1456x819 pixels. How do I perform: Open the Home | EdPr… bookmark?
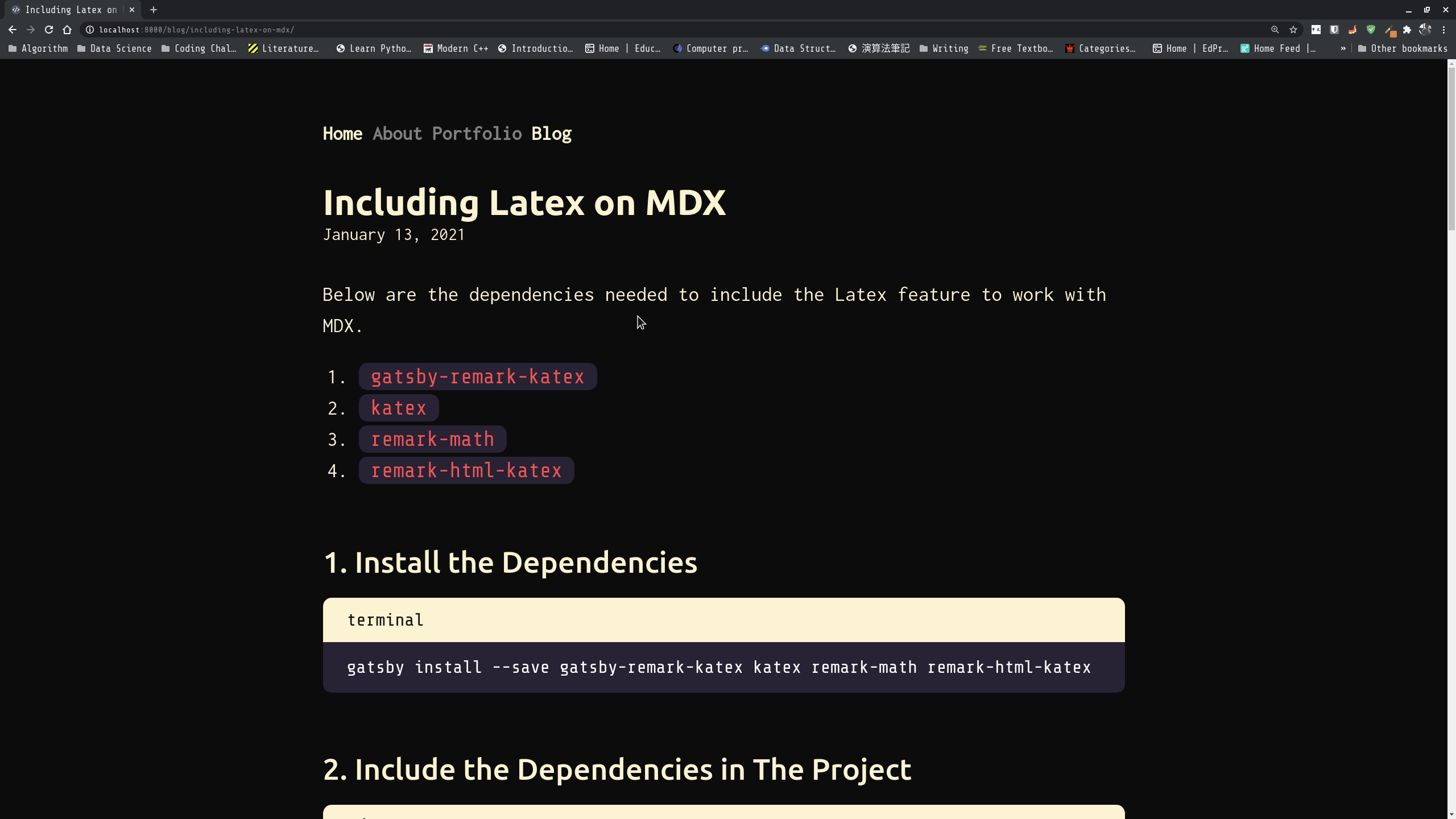[1190, 48]
